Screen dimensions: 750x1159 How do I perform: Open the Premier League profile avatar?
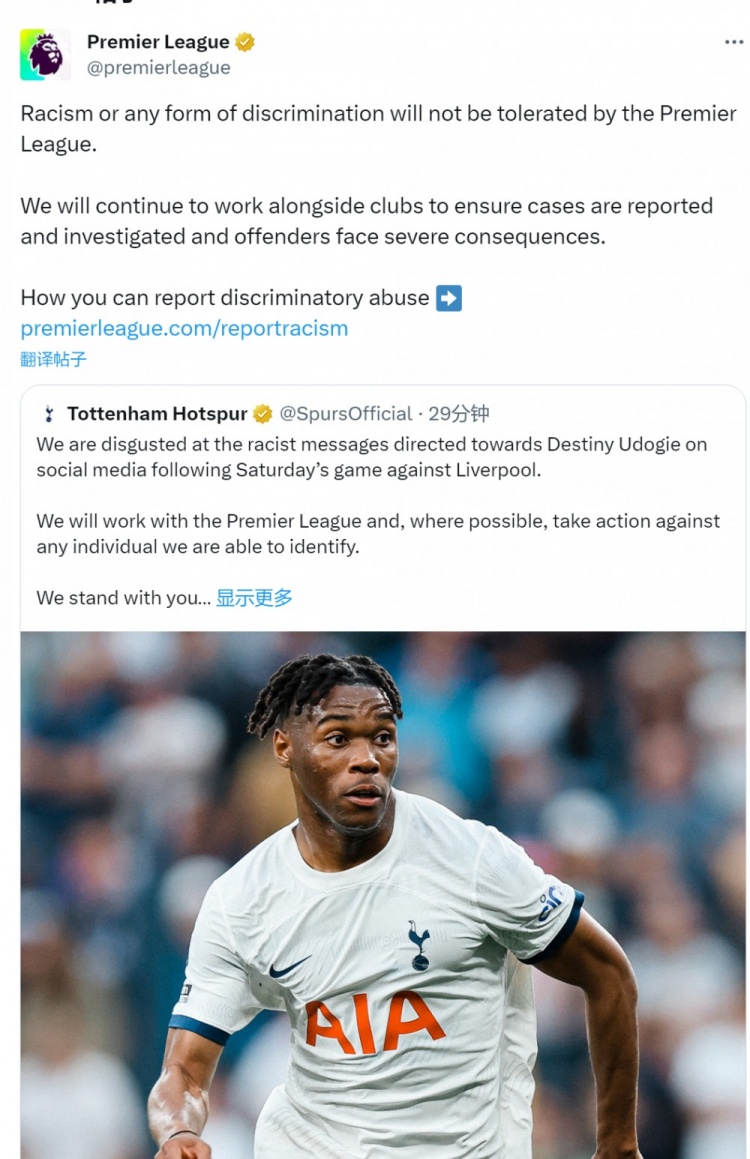coord(45,54)
